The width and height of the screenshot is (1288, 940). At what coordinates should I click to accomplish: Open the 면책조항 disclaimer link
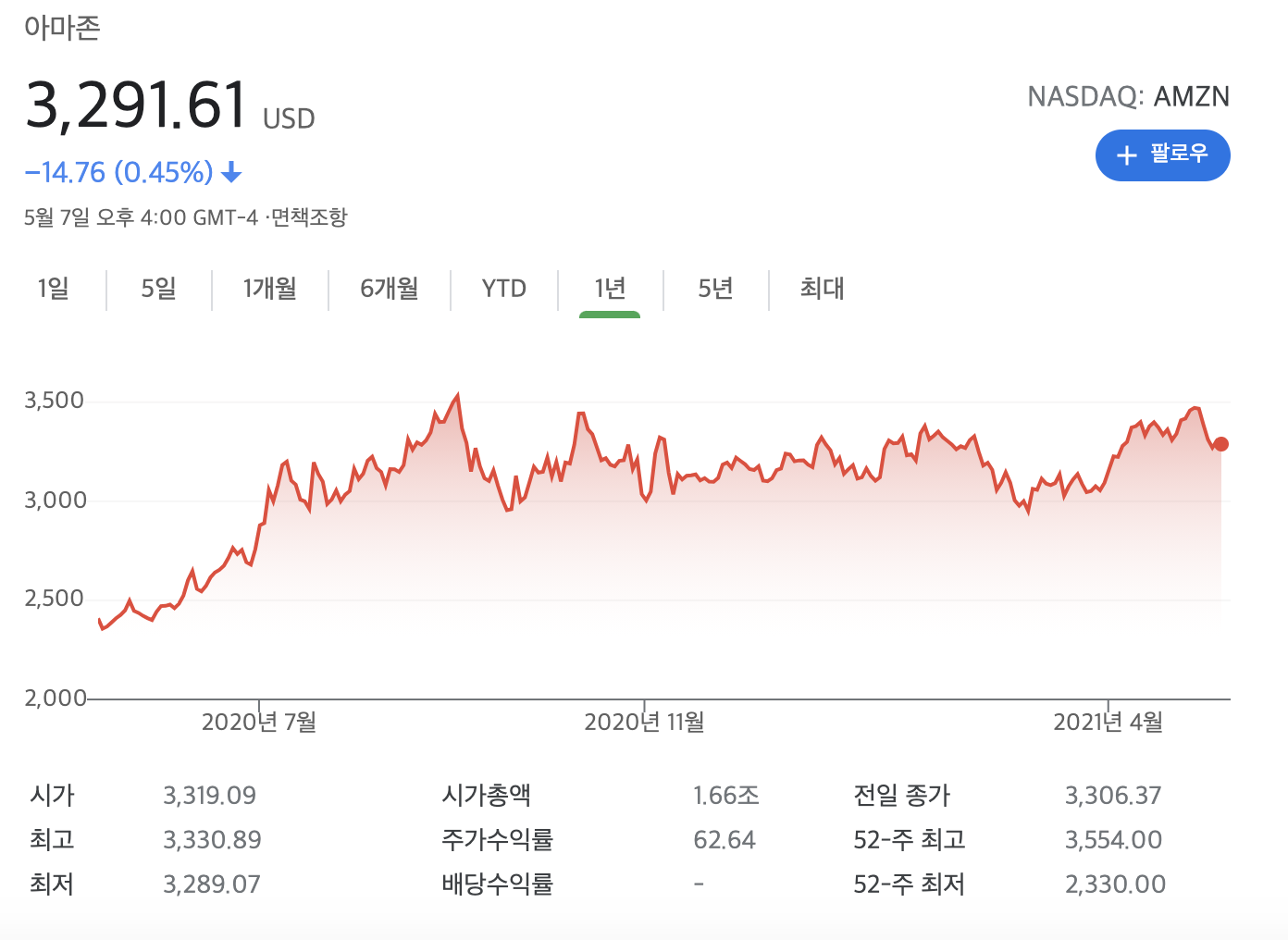(x=309, y=217)
